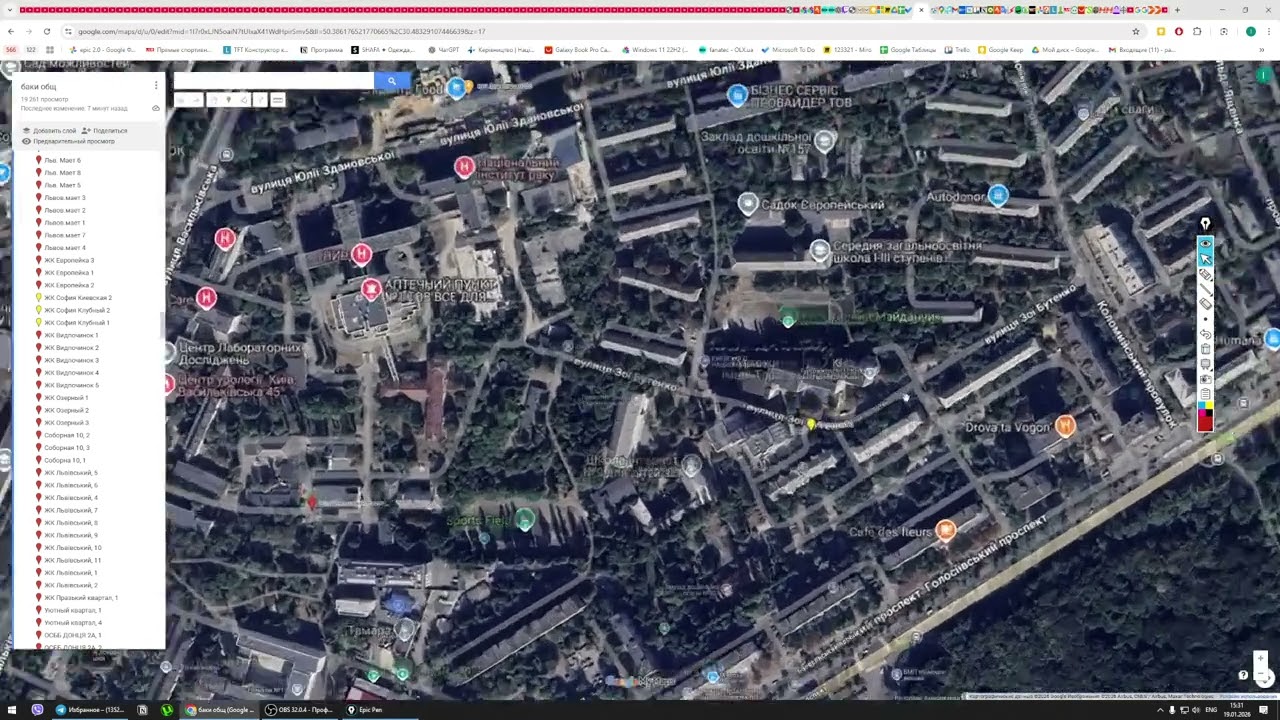1280x720 pixels.
Task: Select ЖК Львівський, 10 item
Action: tap(73, 548)
